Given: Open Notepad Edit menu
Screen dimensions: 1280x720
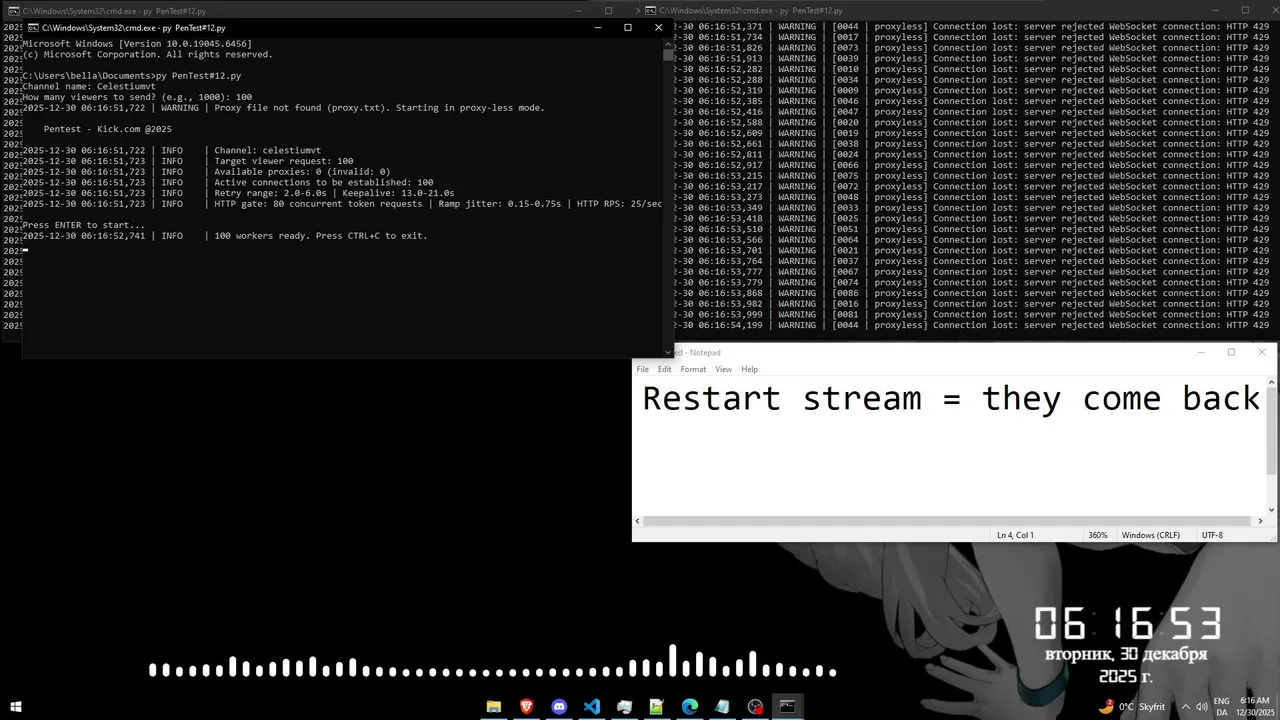Looking at the screenshot, I should point(664,369).
